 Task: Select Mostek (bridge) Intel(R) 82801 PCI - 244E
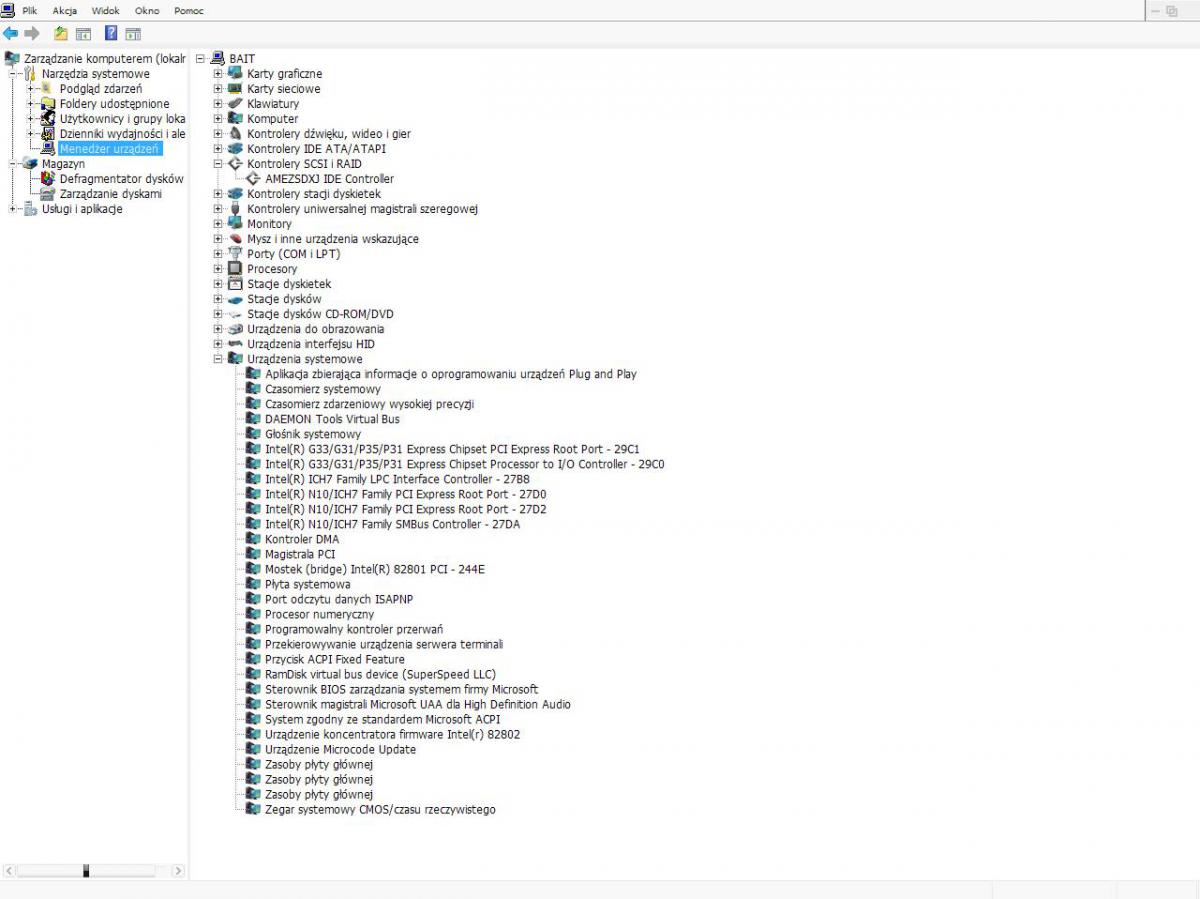pos(374,568)
